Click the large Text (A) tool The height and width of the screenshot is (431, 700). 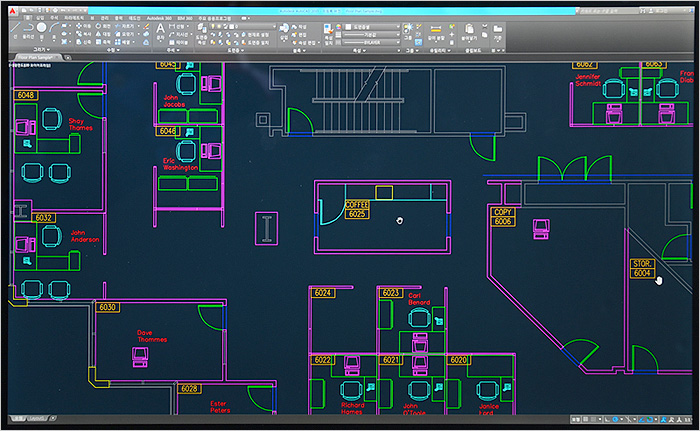[160, 30]
